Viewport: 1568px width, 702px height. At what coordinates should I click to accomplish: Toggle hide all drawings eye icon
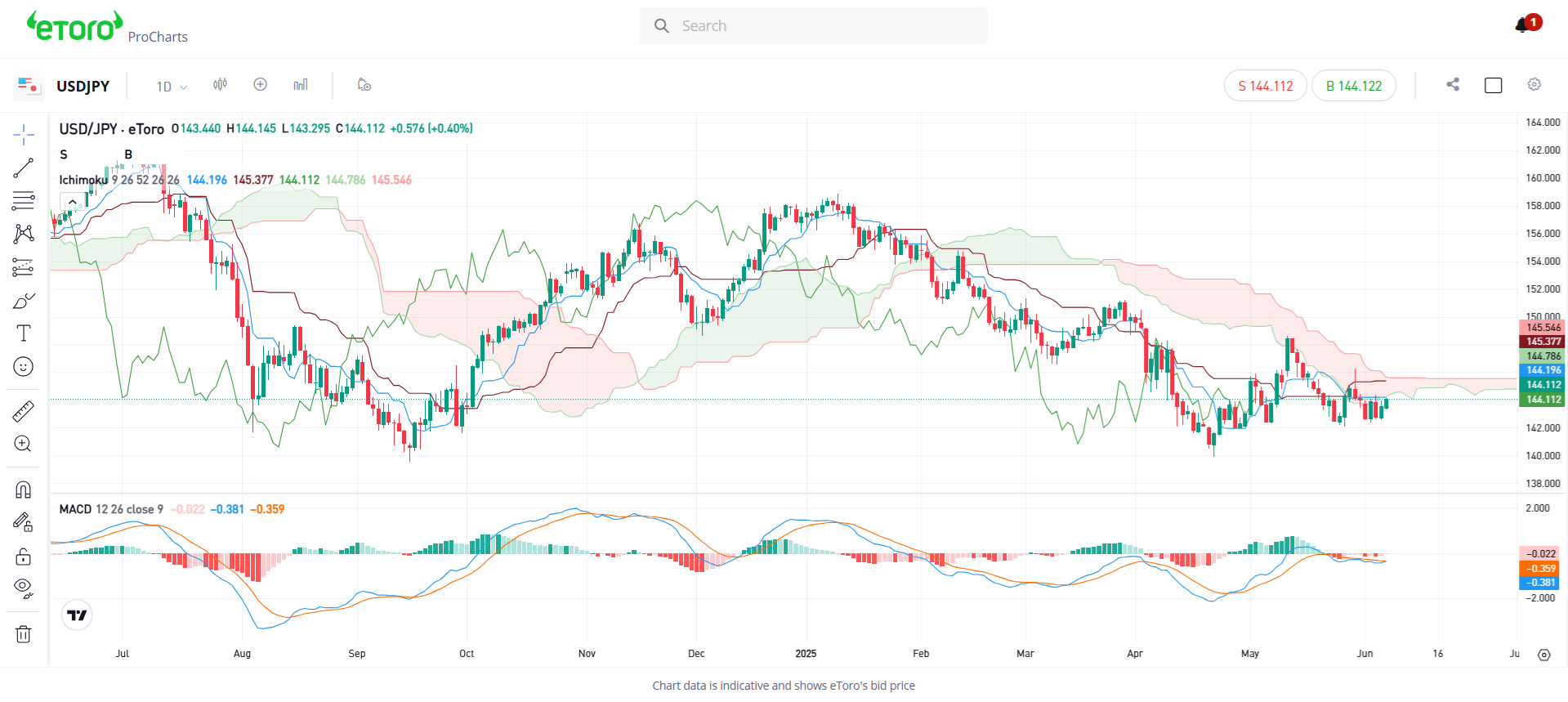point(24,588)
